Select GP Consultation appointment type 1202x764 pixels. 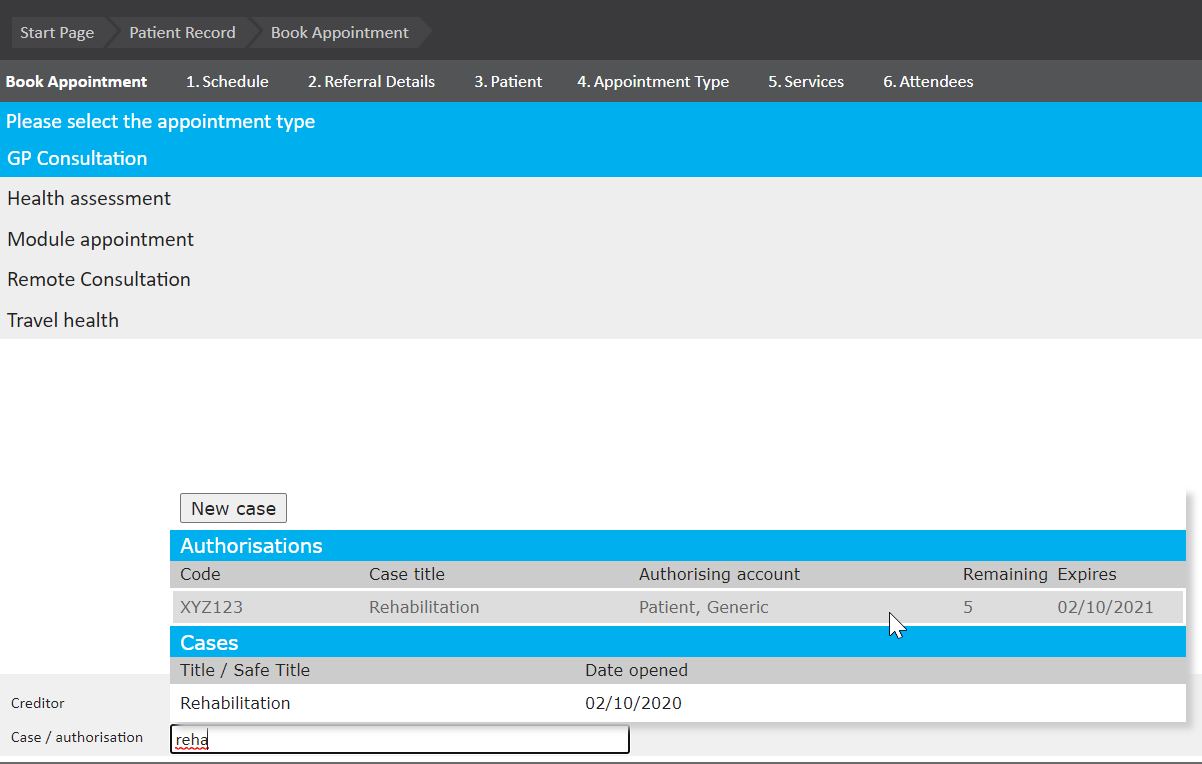click(x=77, y=159)
